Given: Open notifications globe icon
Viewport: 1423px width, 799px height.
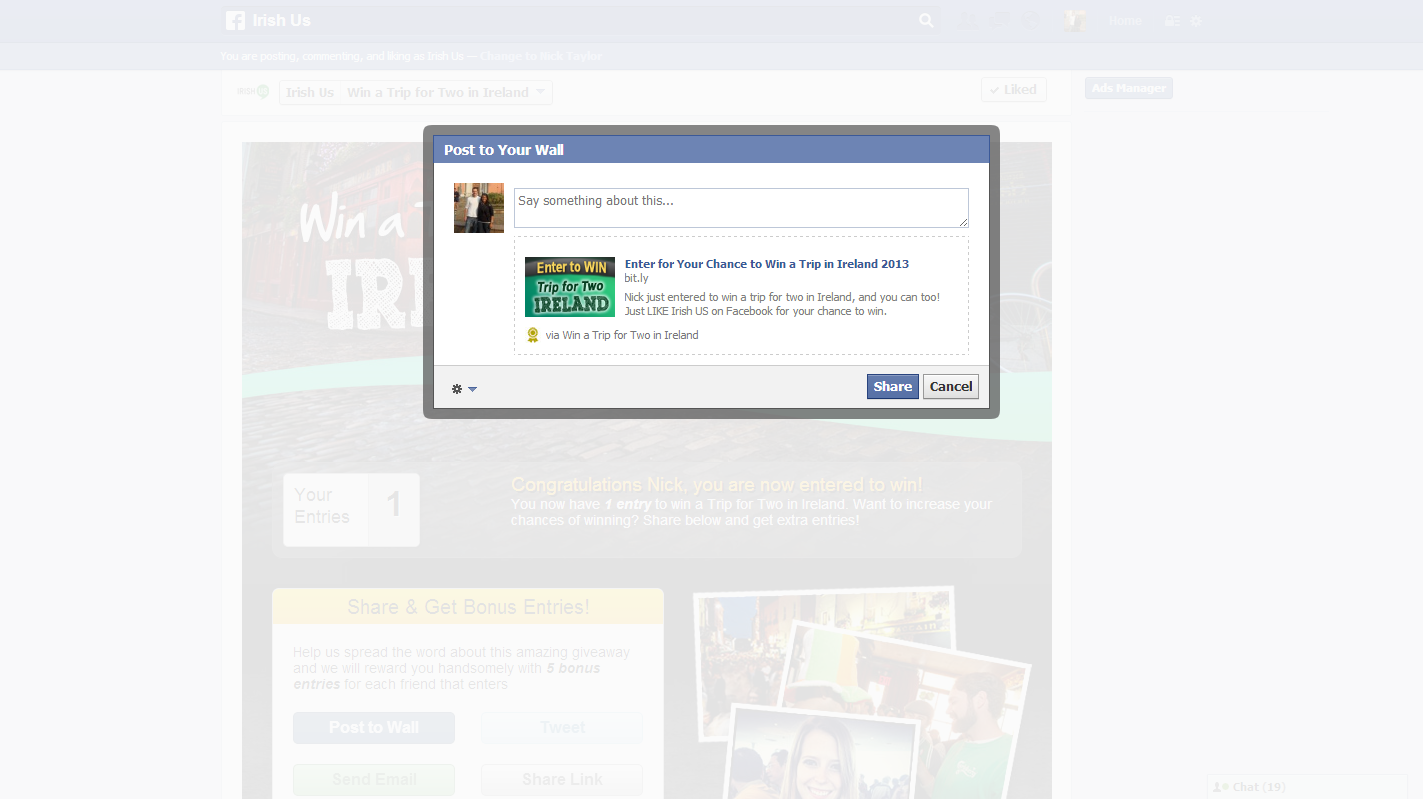Looking at the screenshot, I should point(1031,20).
